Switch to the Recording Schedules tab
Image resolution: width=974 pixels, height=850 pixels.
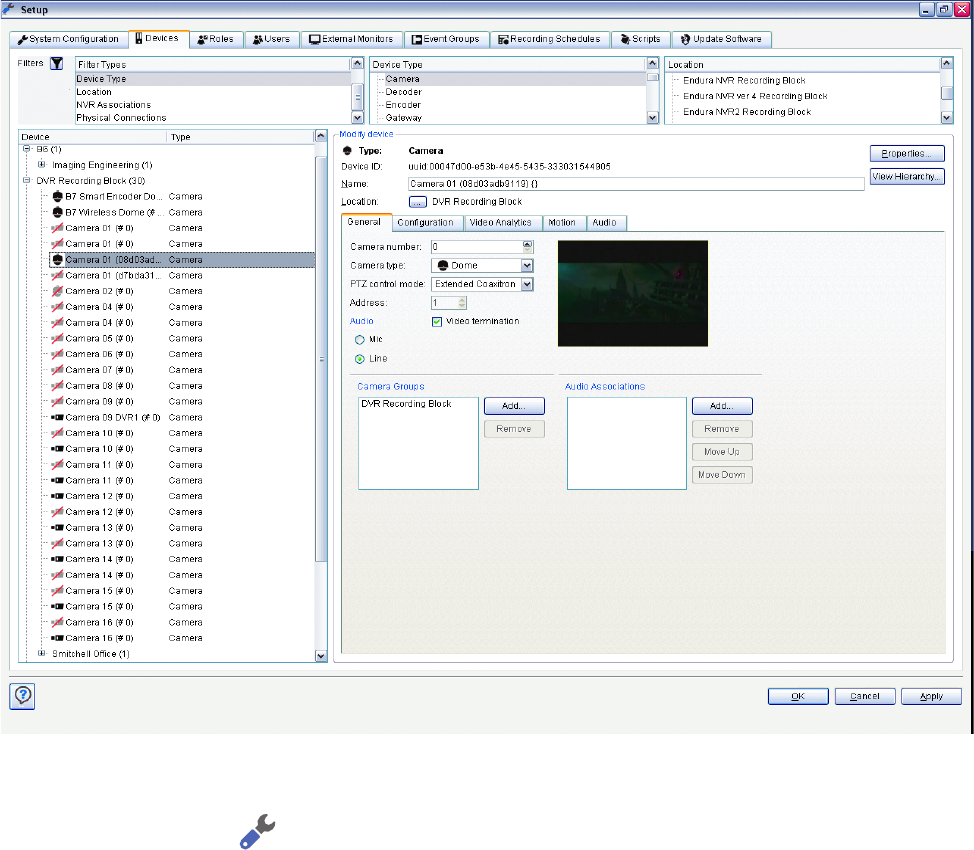(550, 39)
